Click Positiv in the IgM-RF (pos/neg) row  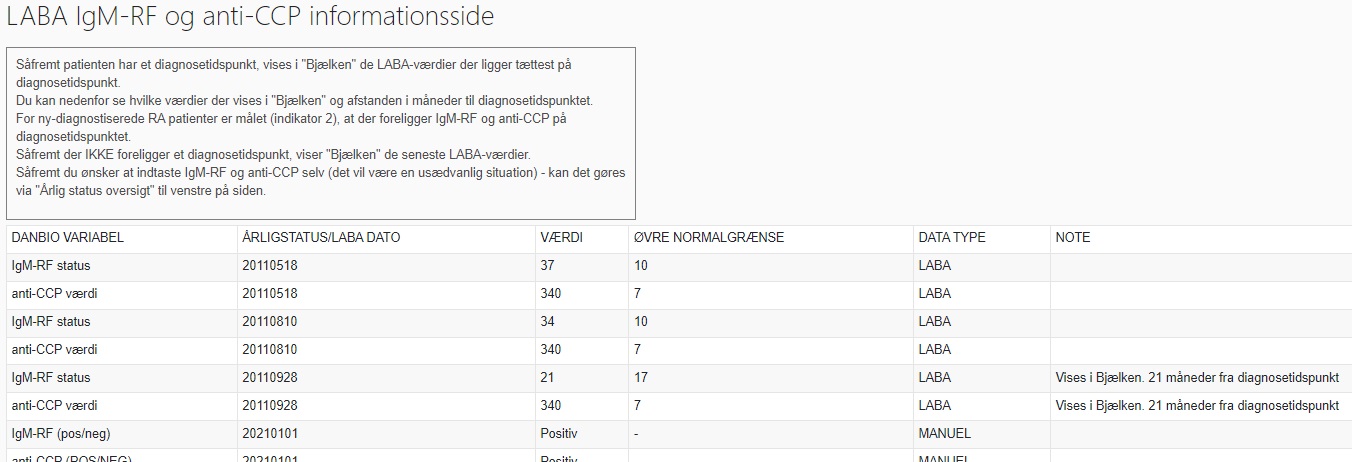pyautogui.click(x=559, y=434)
